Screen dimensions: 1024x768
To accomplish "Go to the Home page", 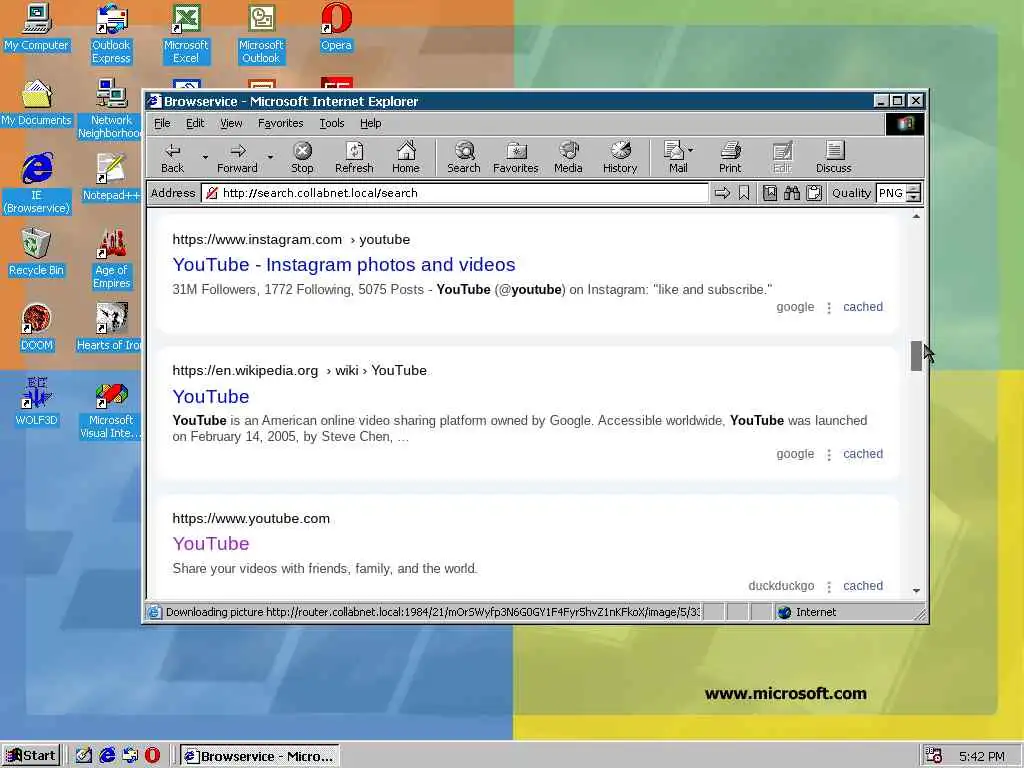I will [x=406, y=158].
